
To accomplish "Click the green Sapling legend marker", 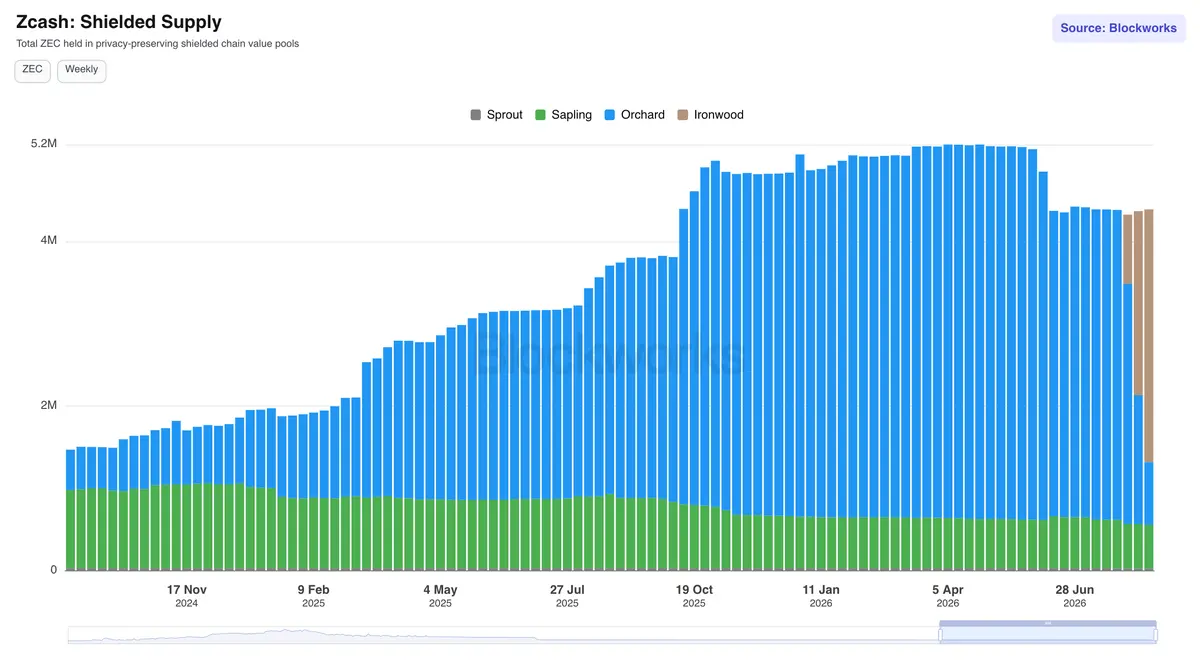I will [x=540, y=115].
